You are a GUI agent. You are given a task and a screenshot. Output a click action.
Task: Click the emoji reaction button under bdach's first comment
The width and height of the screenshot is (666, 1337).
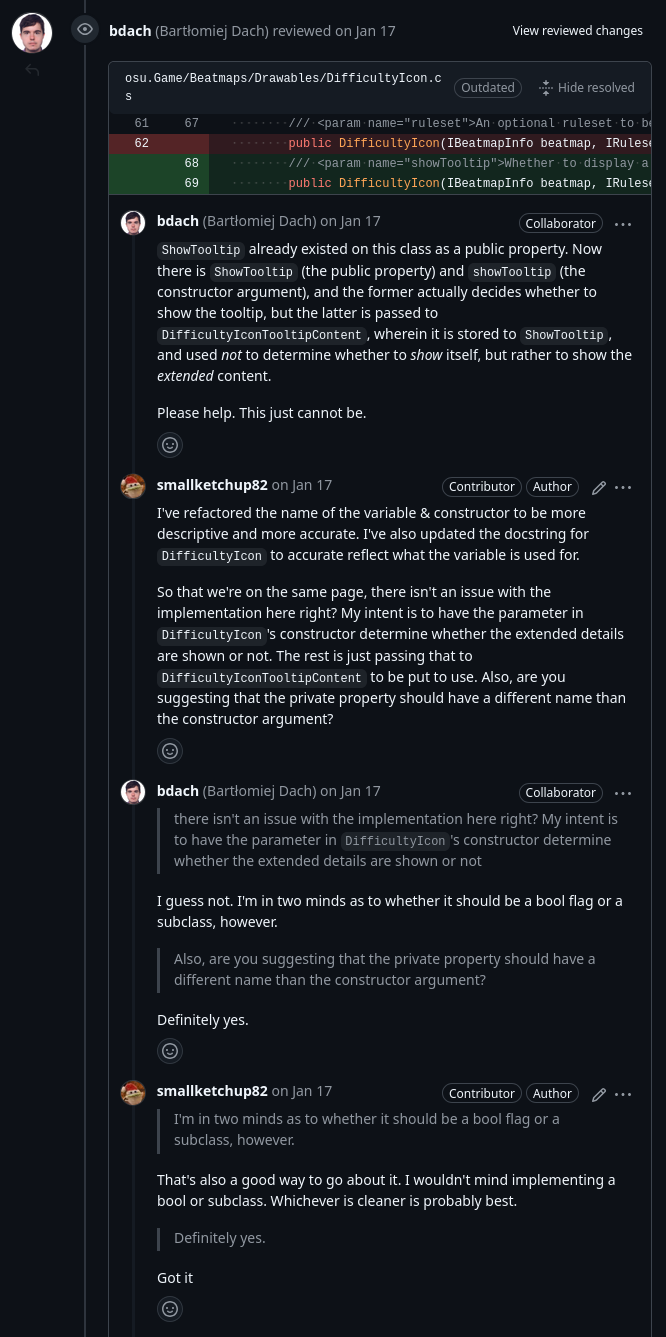pos(170,445)
